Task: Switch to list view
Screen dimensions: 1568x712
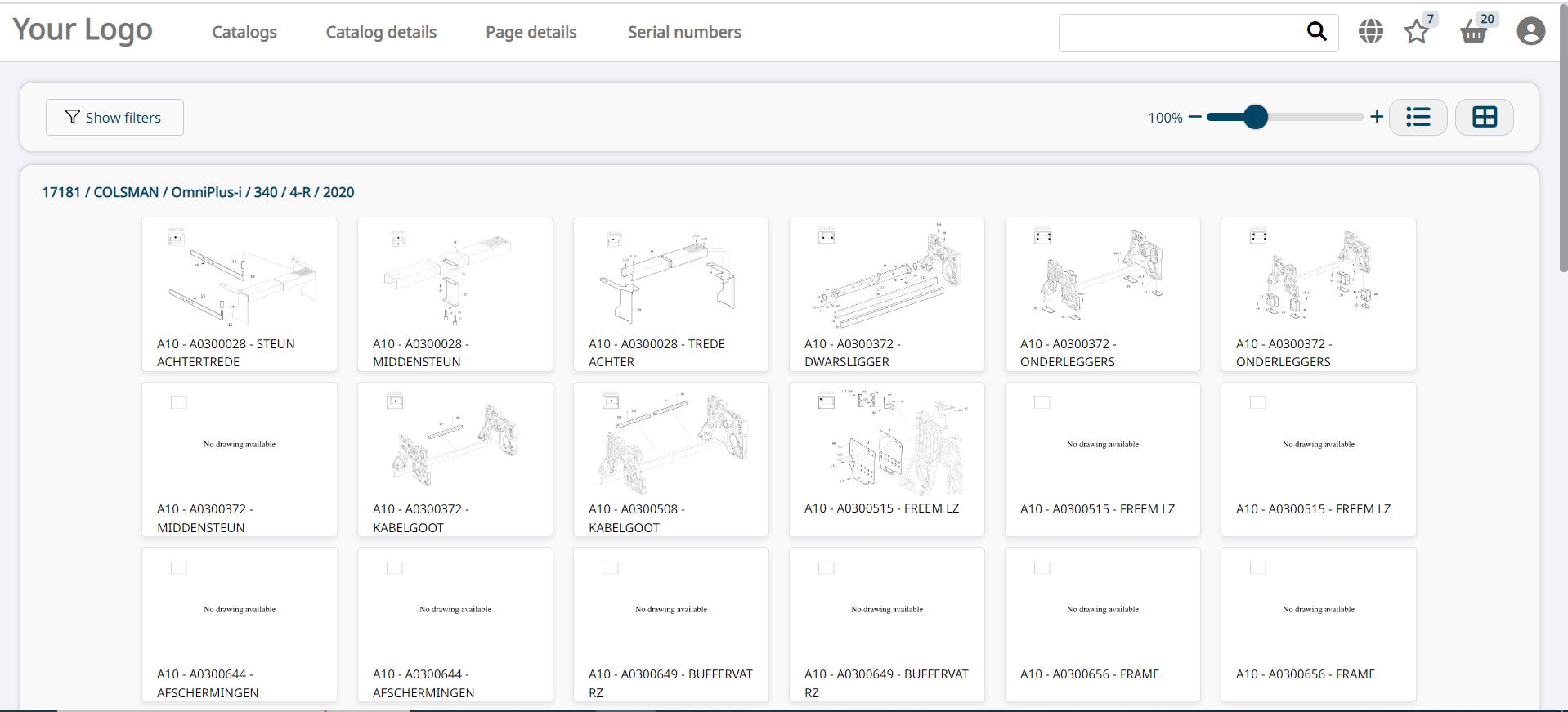Action: [x=1418, y=117]
